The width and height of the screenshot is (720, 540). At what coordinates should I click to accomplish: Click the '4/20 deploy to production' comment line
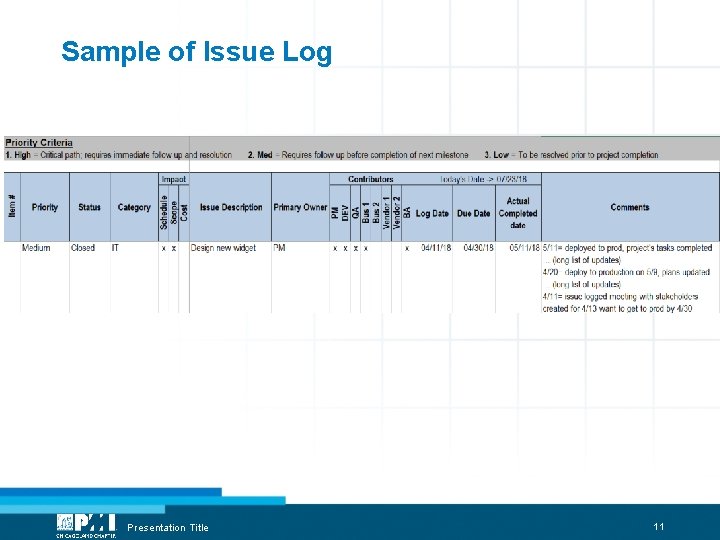click(626, 272)
